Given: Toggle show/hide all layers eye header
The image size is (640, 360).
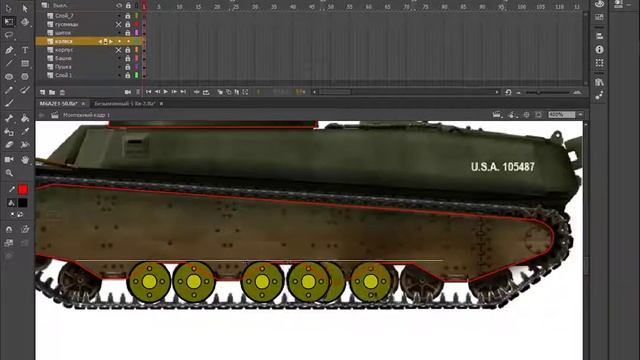Looking at the screenshot, I should coord(119,6).
